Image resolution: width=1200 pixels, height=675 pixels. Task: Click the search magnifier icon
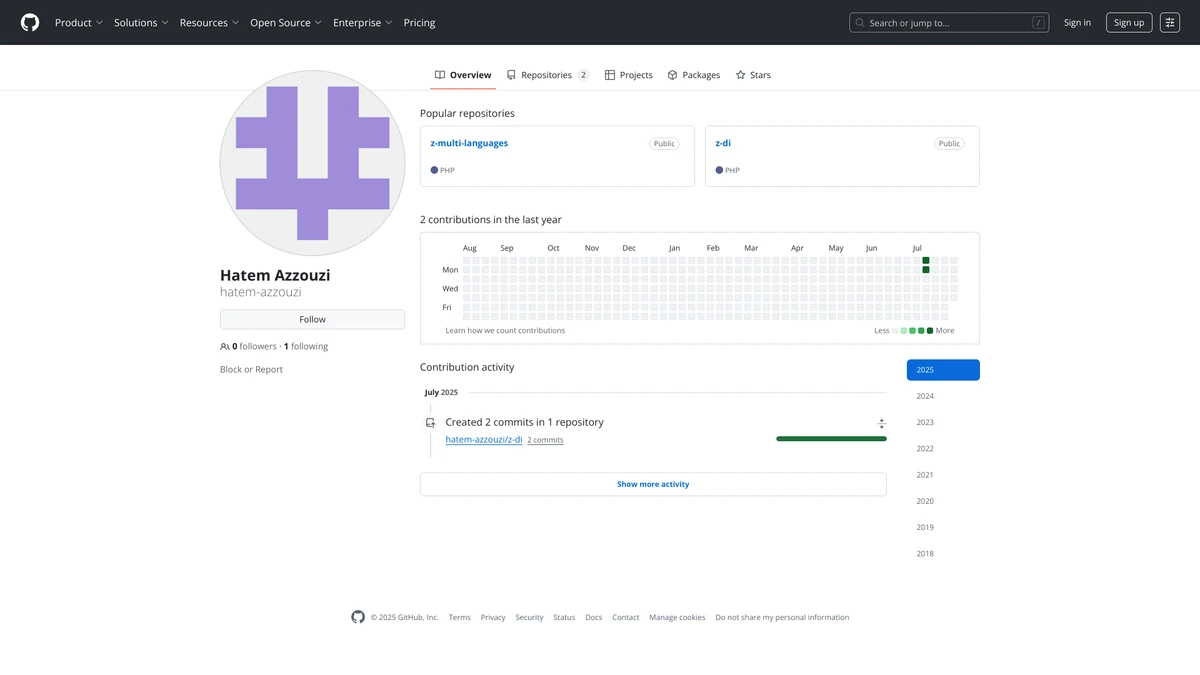coord(860,22)
